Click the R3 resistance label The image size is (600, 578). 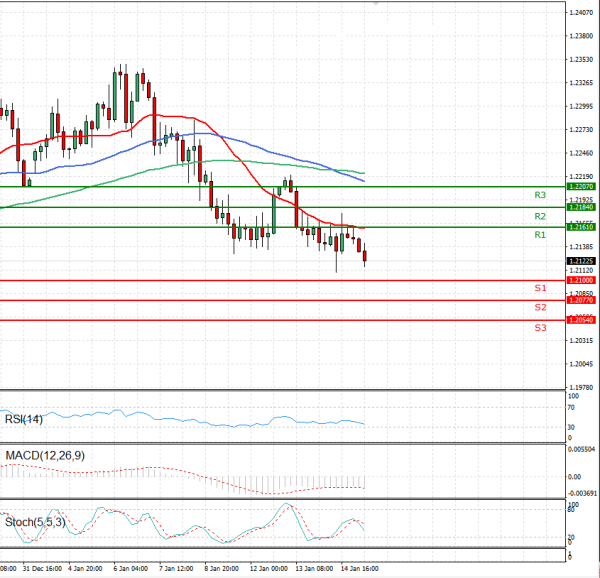tap(540, 195)
